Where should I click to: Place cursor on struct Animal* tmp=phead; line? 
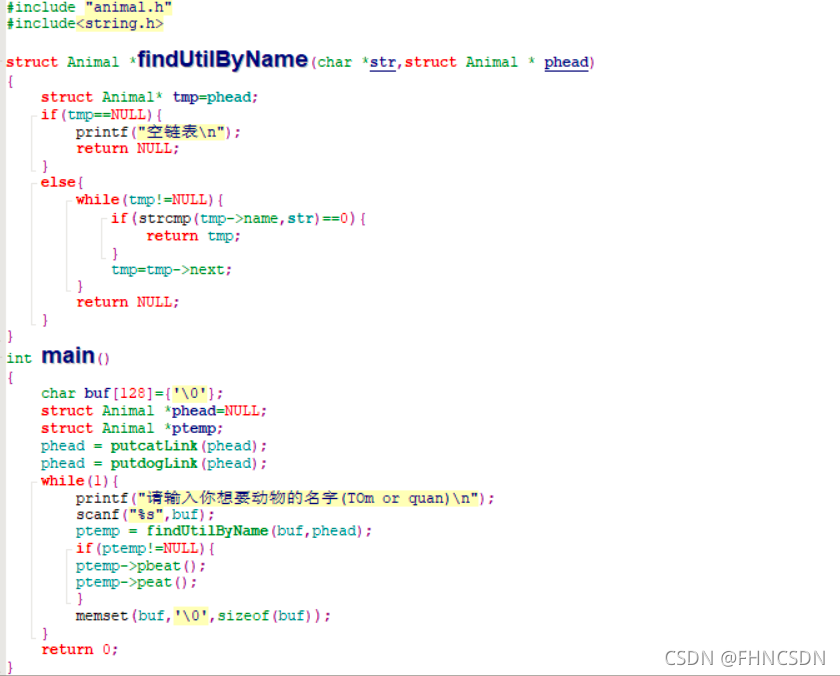(x=149, y=97)
